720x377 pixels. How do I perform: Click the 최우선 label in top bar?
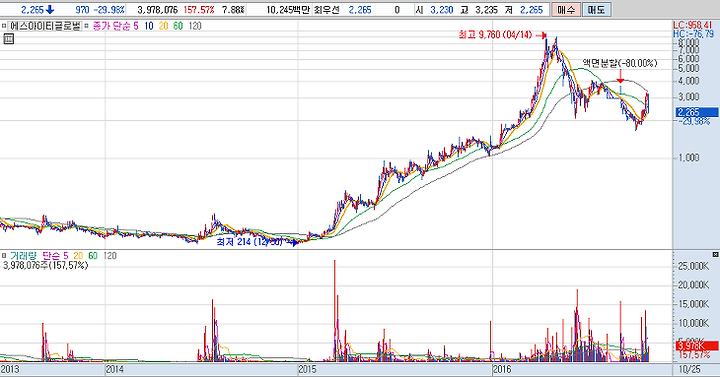pos(326,10)
